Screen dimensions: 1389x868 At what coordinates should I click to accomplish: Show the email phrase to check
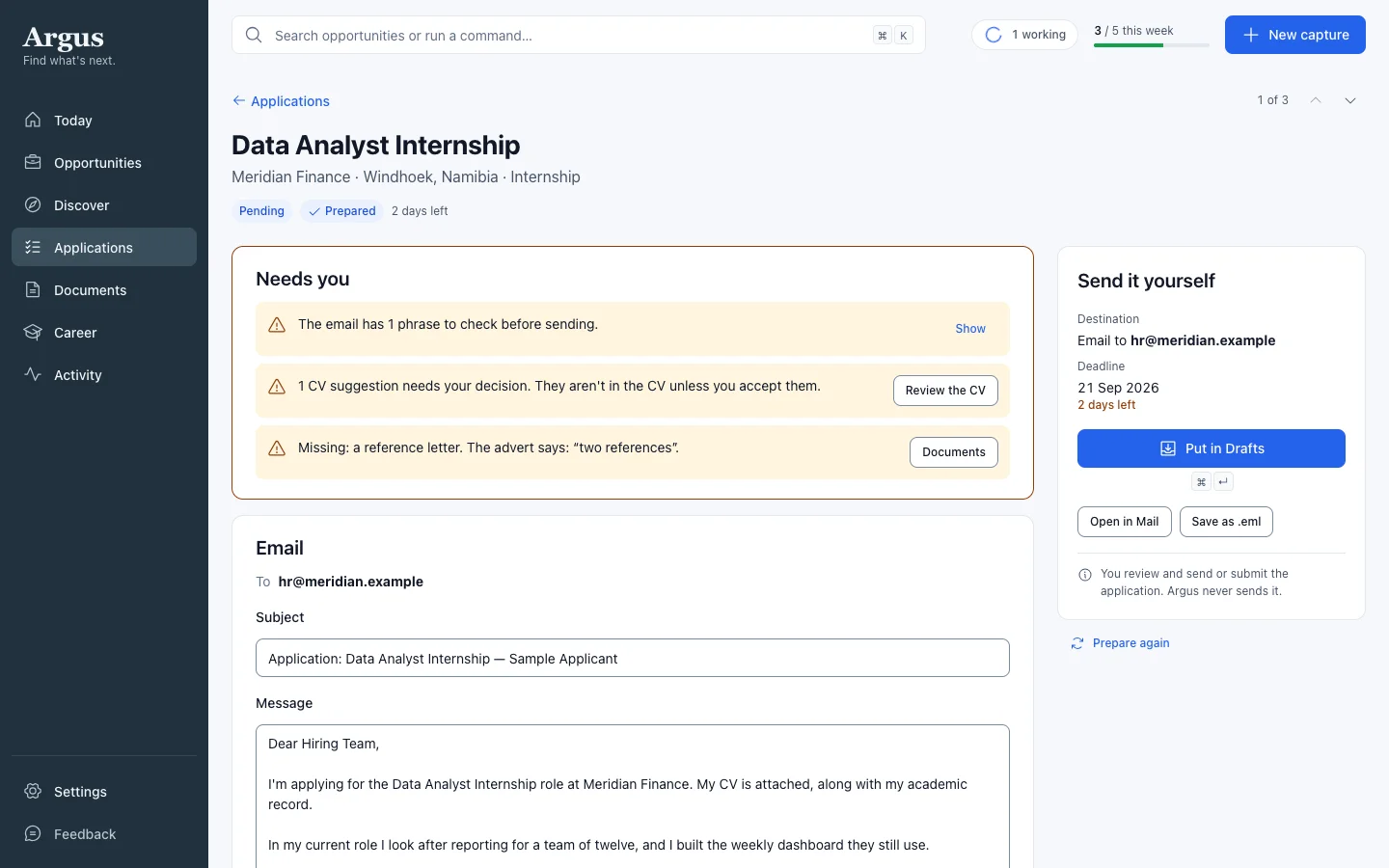pyautogui.click(x=970, y=329)
